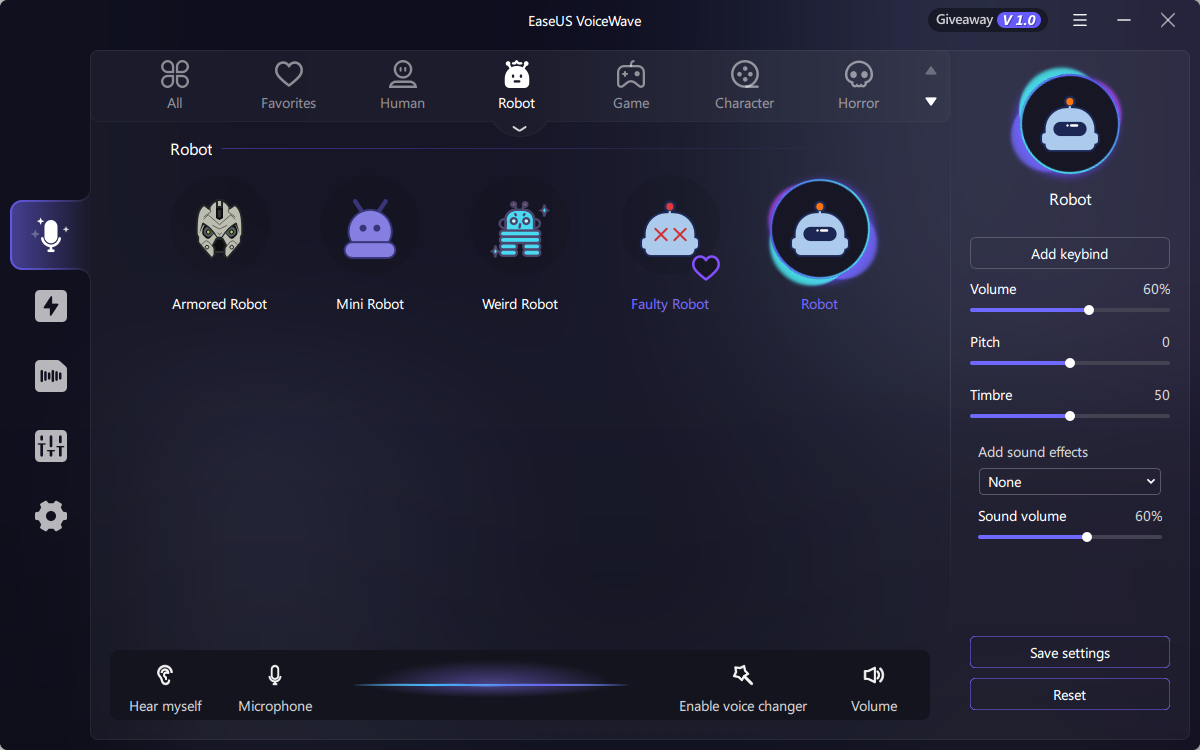The image size is (1200, 750).
Task: Click the Add keybind button
Action: (x=1070, y=254)
